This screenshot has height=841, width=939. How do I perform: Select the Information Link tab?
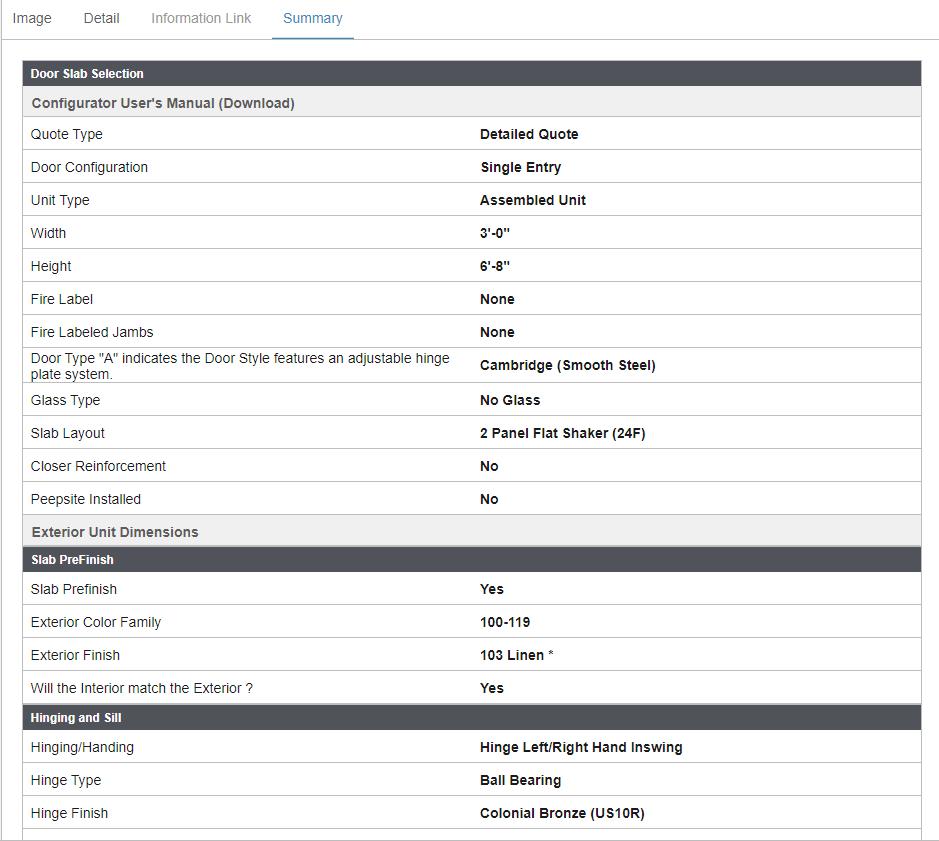tap(201, 19)
